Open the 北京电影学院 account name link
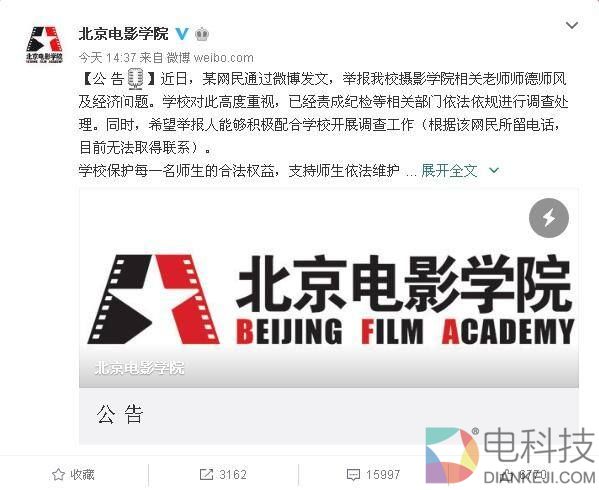Viewport: 599px width, 490px height. pos(123,34)
